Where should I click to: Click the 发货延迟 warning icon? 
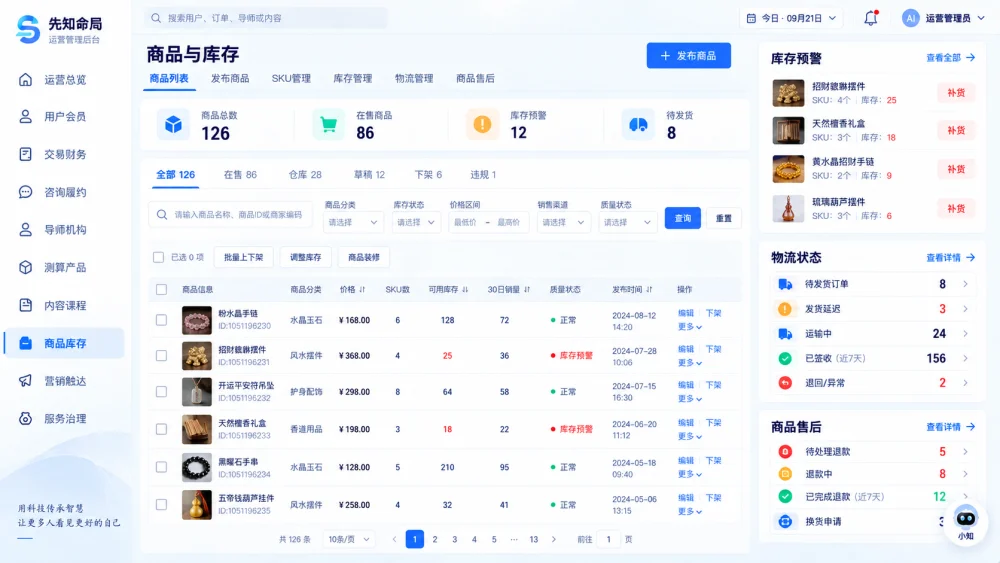[785, 309]
